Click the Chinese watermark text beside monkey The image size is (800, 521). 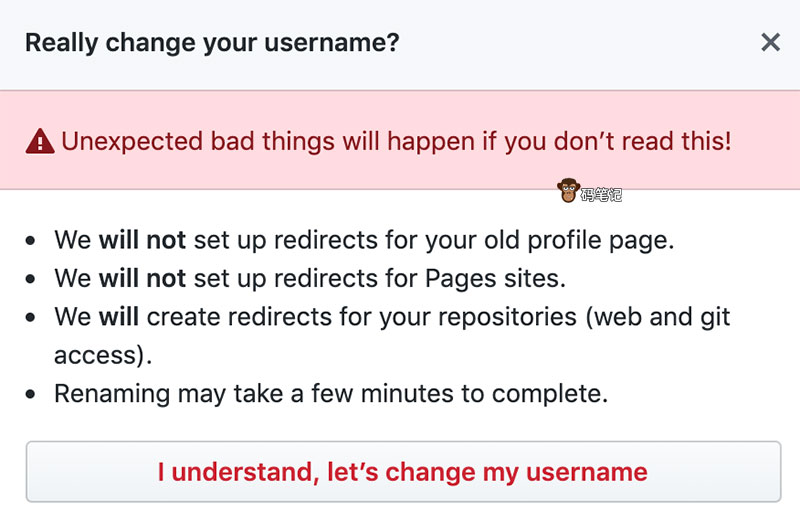601,195
